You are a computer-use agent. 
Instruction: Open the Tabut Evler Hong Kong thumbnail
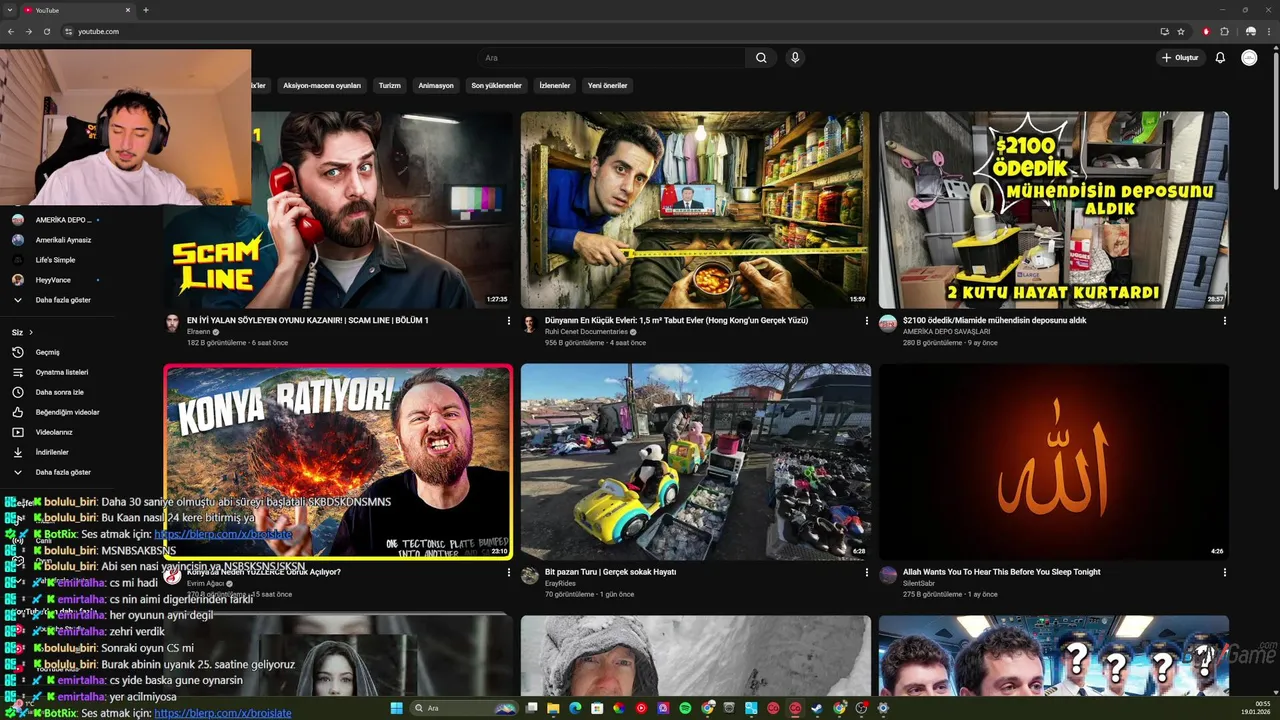(x=695, y=210)
